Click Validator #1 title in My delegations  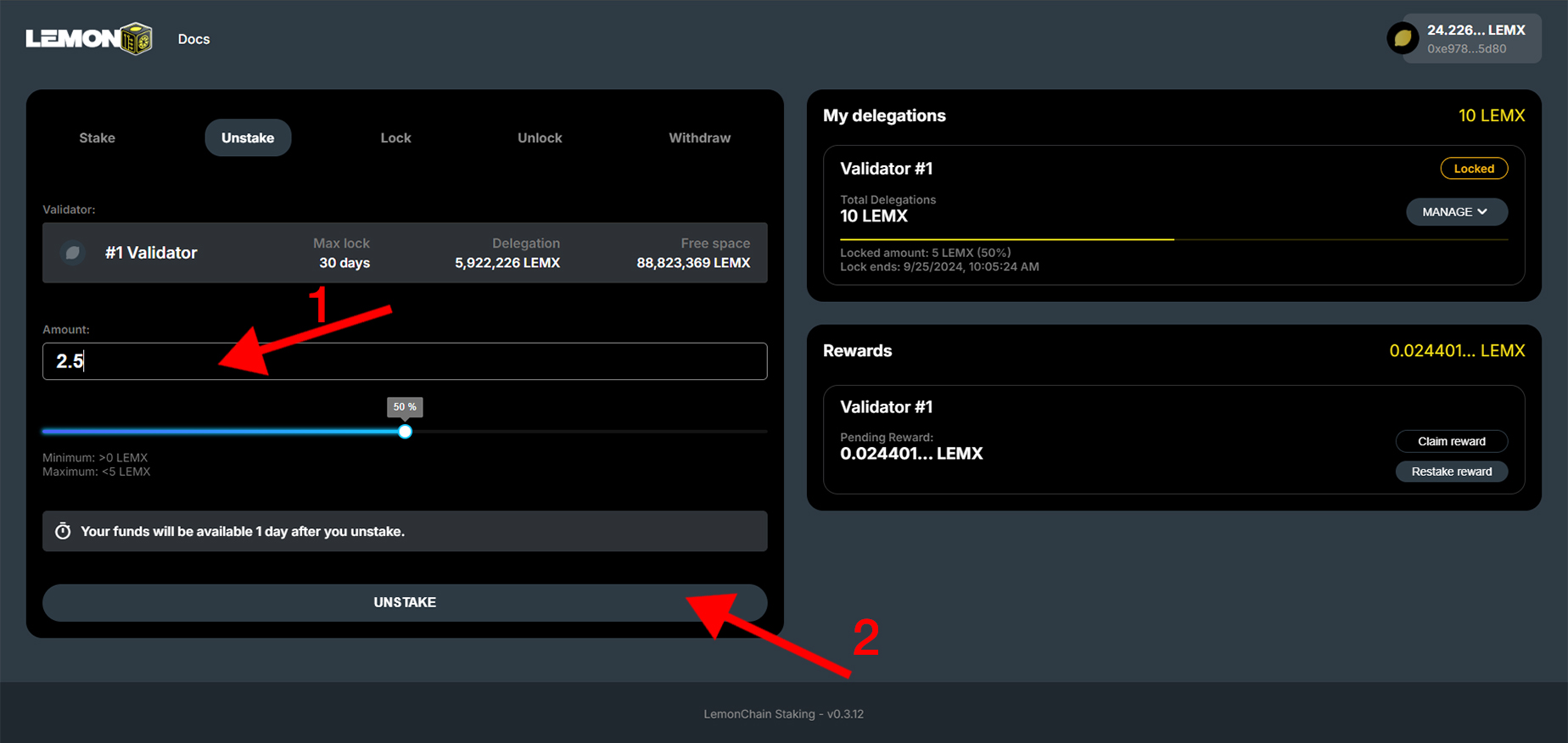(886, 169)
